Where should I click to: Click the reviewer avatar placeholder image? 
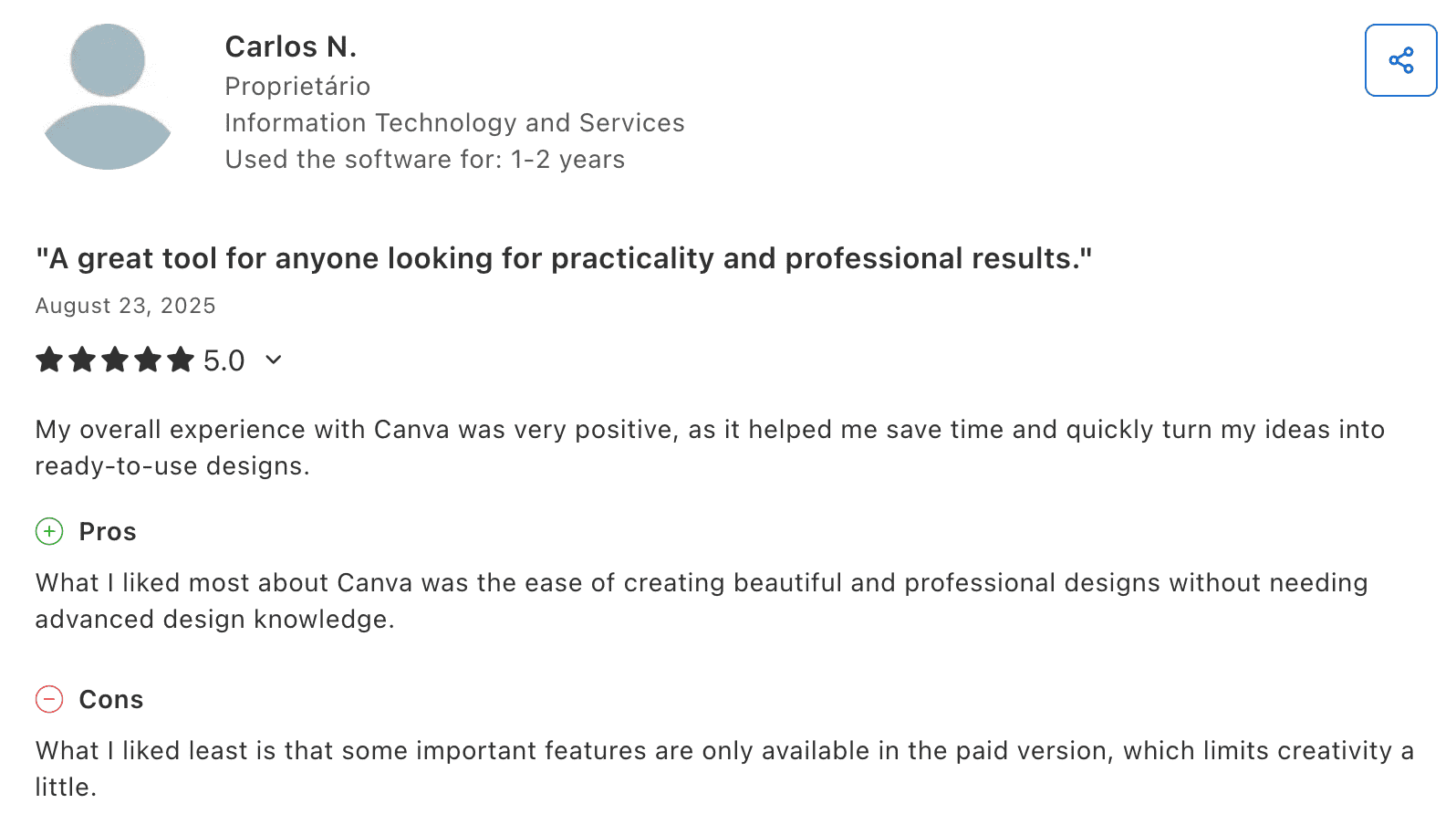click(x=108, y=97)
